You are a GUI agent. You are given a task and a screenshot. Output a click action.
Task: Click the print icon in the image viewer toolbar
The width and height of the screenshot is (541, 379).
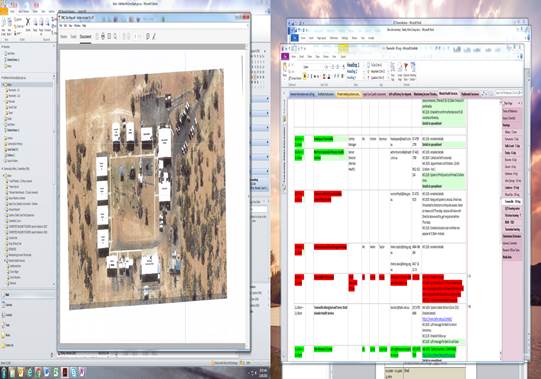(103, 36)
